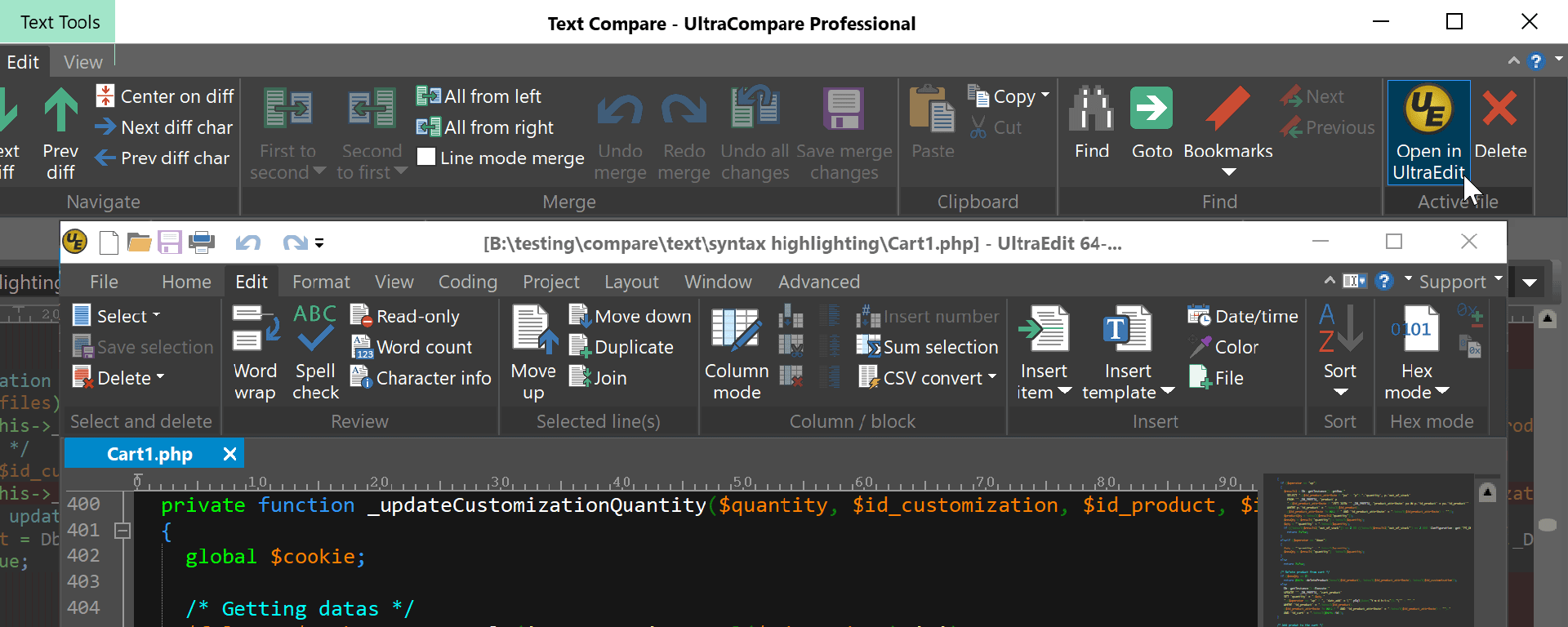The height and width of the screenshot is (627, 1568).
Task: Insert Date/time stamp
Action: [1242, 316]
